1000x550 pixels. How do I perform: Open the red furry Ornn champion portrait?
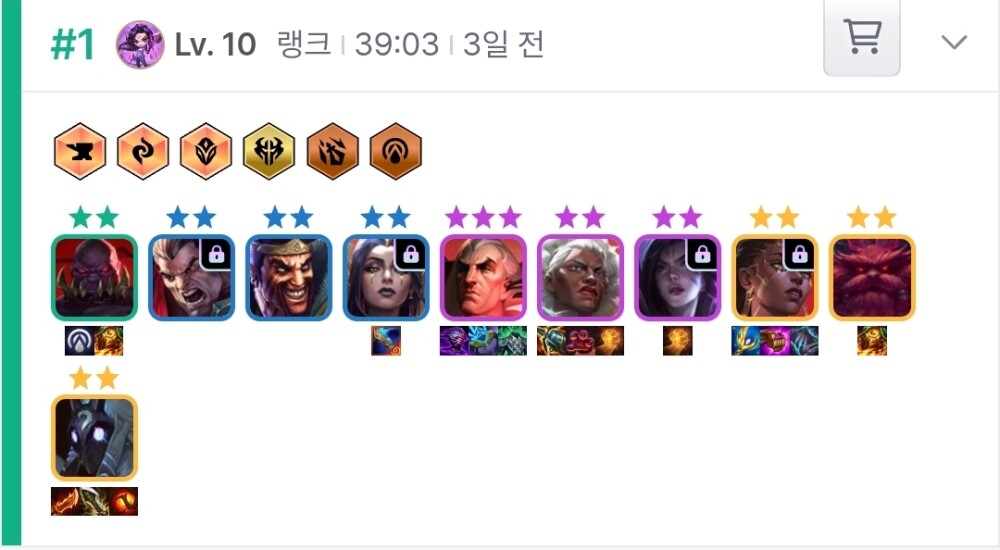tap(872, 278)
